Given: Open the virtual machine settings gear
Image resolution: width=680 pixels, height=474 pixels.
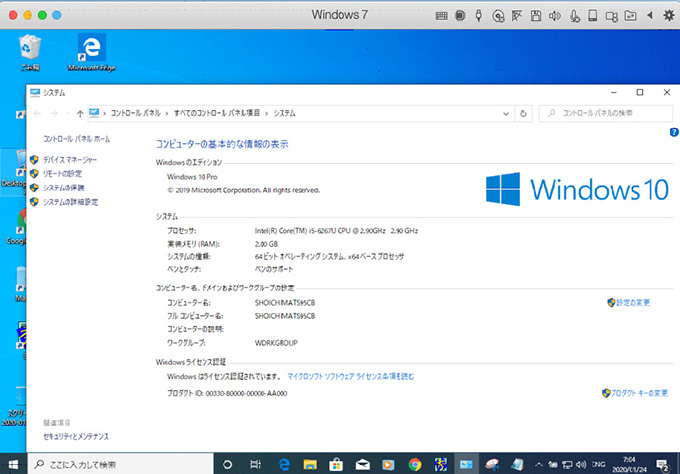Looking at the screenshot, I should tap(669, 16).
